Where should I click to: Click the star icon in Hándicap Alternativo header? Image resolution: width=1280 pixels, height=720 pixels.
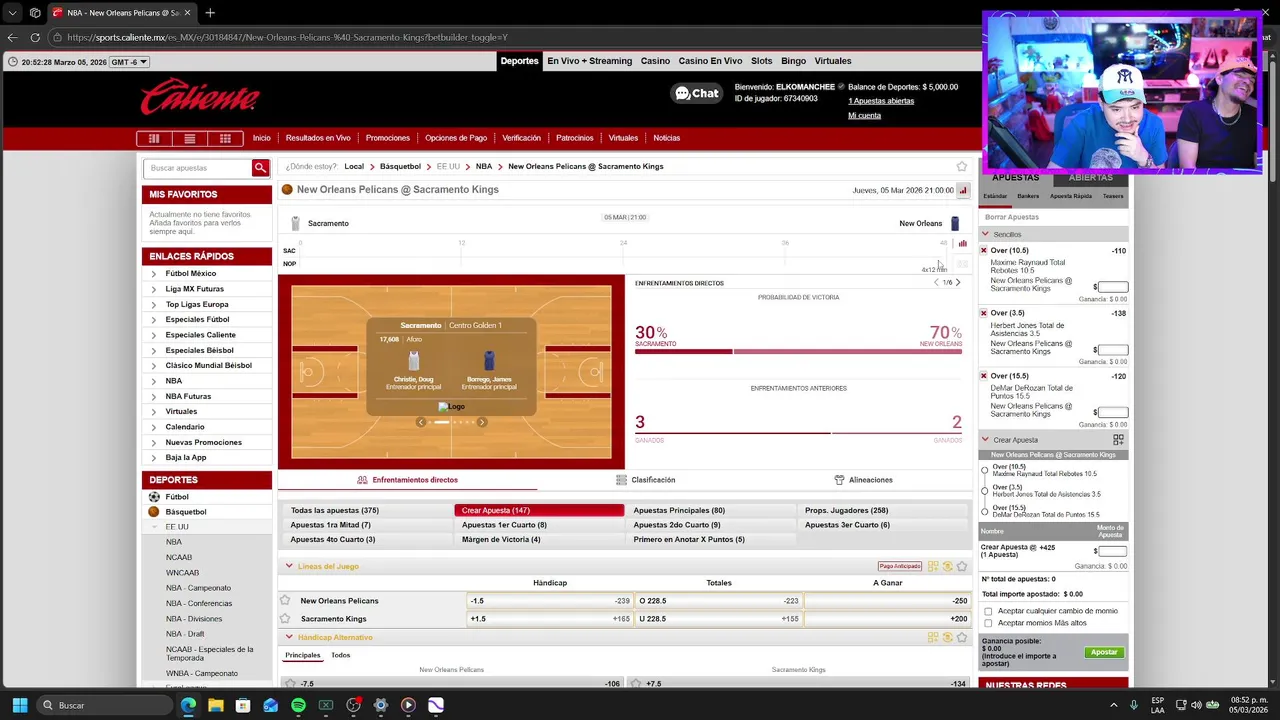962,637
